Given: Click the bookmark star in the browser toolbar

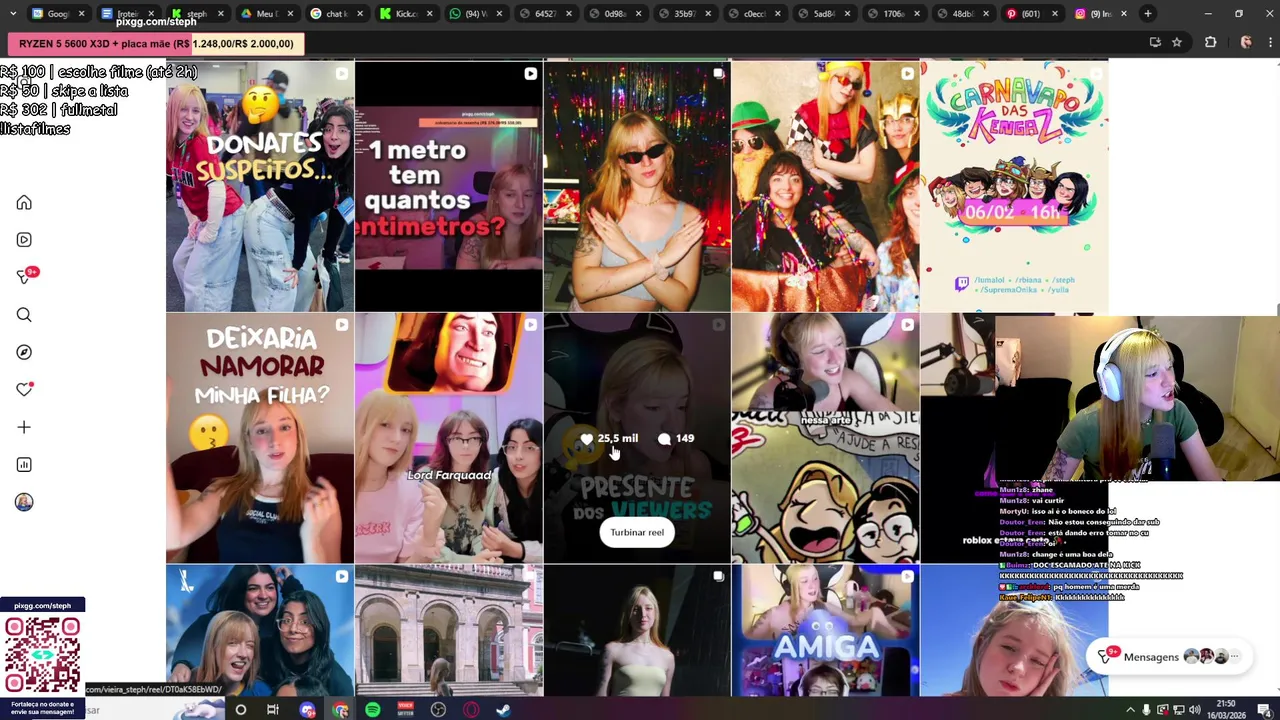Looking at the screenshot, I should [1177, 42].
